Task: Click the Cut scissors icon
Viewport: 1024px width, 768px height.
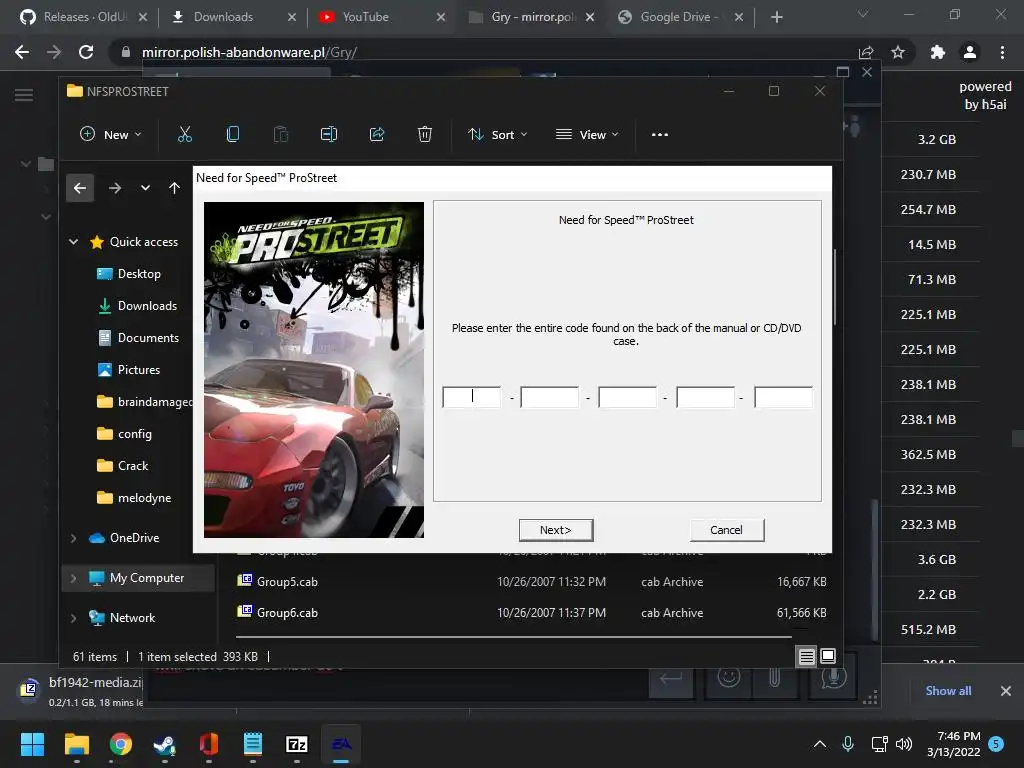Action: coord(185,135)
